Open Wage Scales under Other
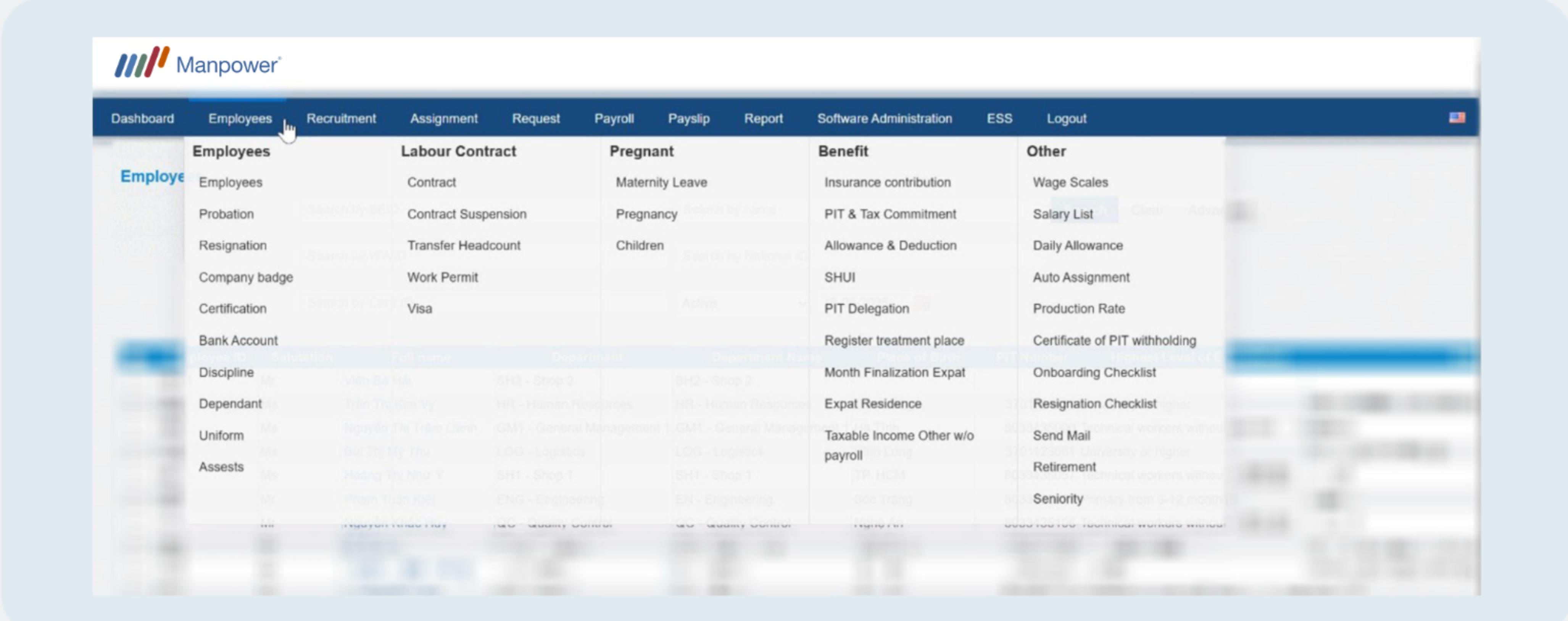The height and width of the screenshot is (621, 1568). pyautogui.click(x=1070, y=182)
